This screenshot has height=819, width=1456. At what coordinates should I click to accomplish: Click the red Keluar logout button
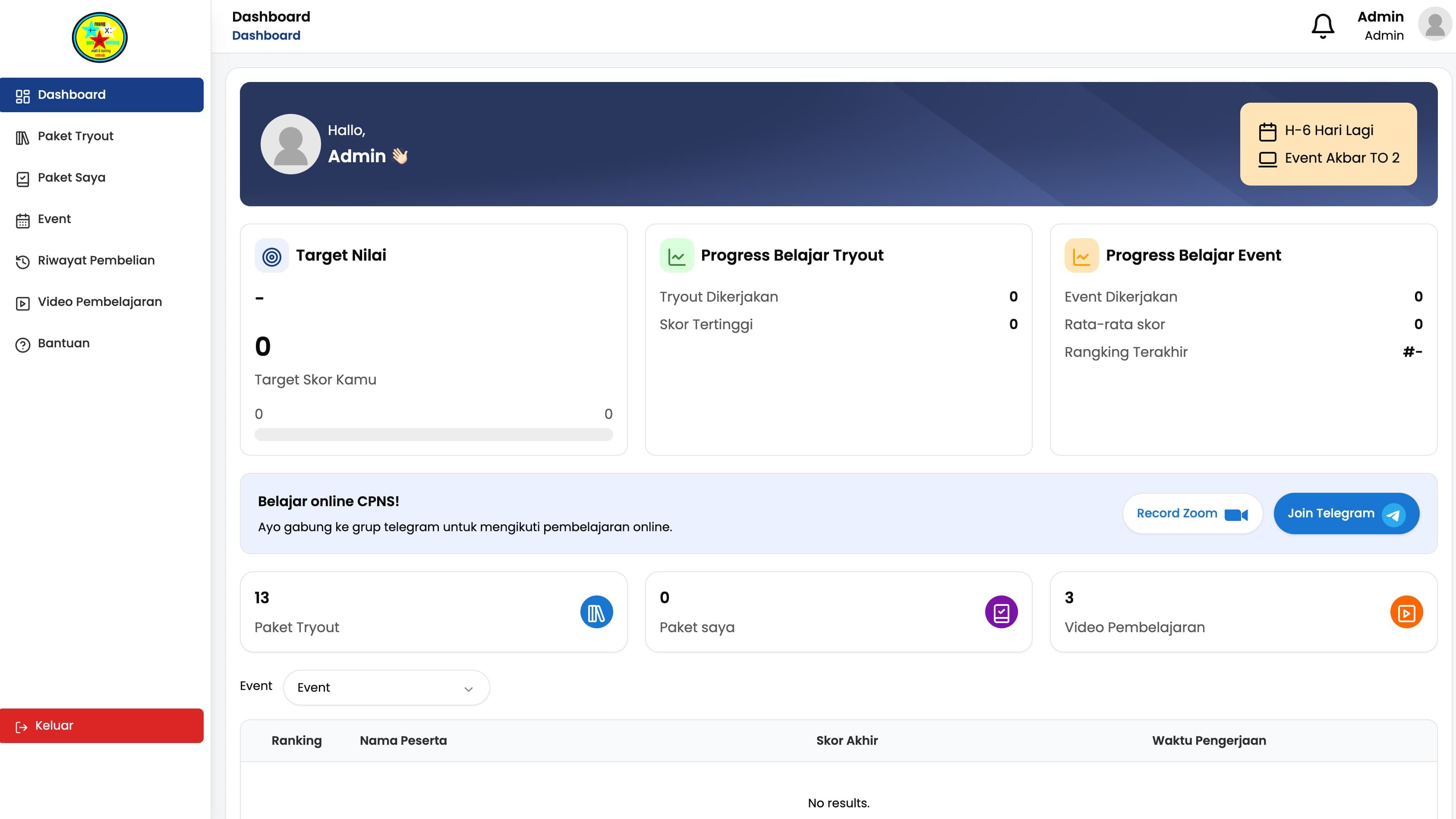tap(102, 726)
